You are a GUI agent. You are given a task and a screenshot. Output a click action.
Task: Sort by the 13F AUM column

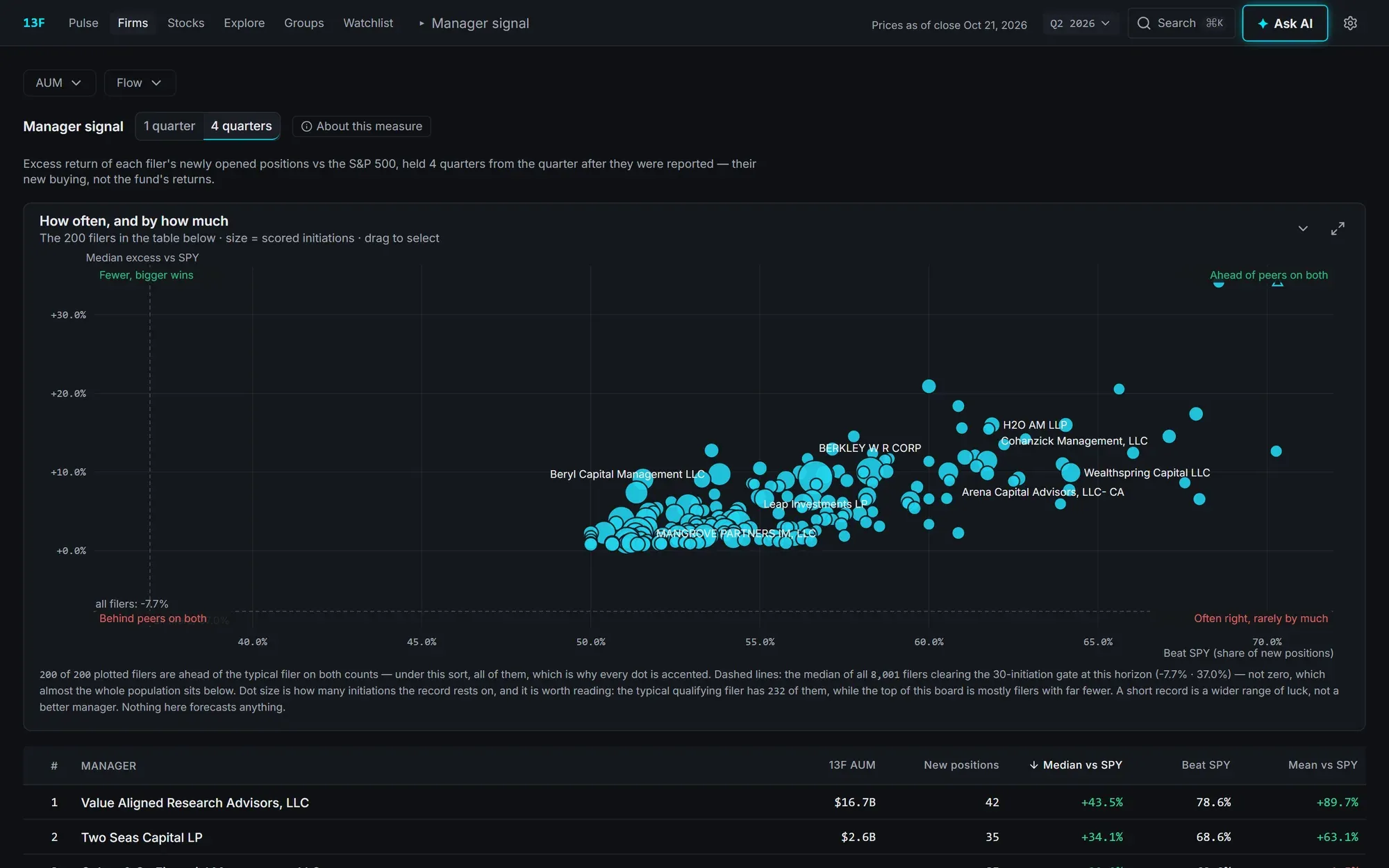[x=851, y=765]
